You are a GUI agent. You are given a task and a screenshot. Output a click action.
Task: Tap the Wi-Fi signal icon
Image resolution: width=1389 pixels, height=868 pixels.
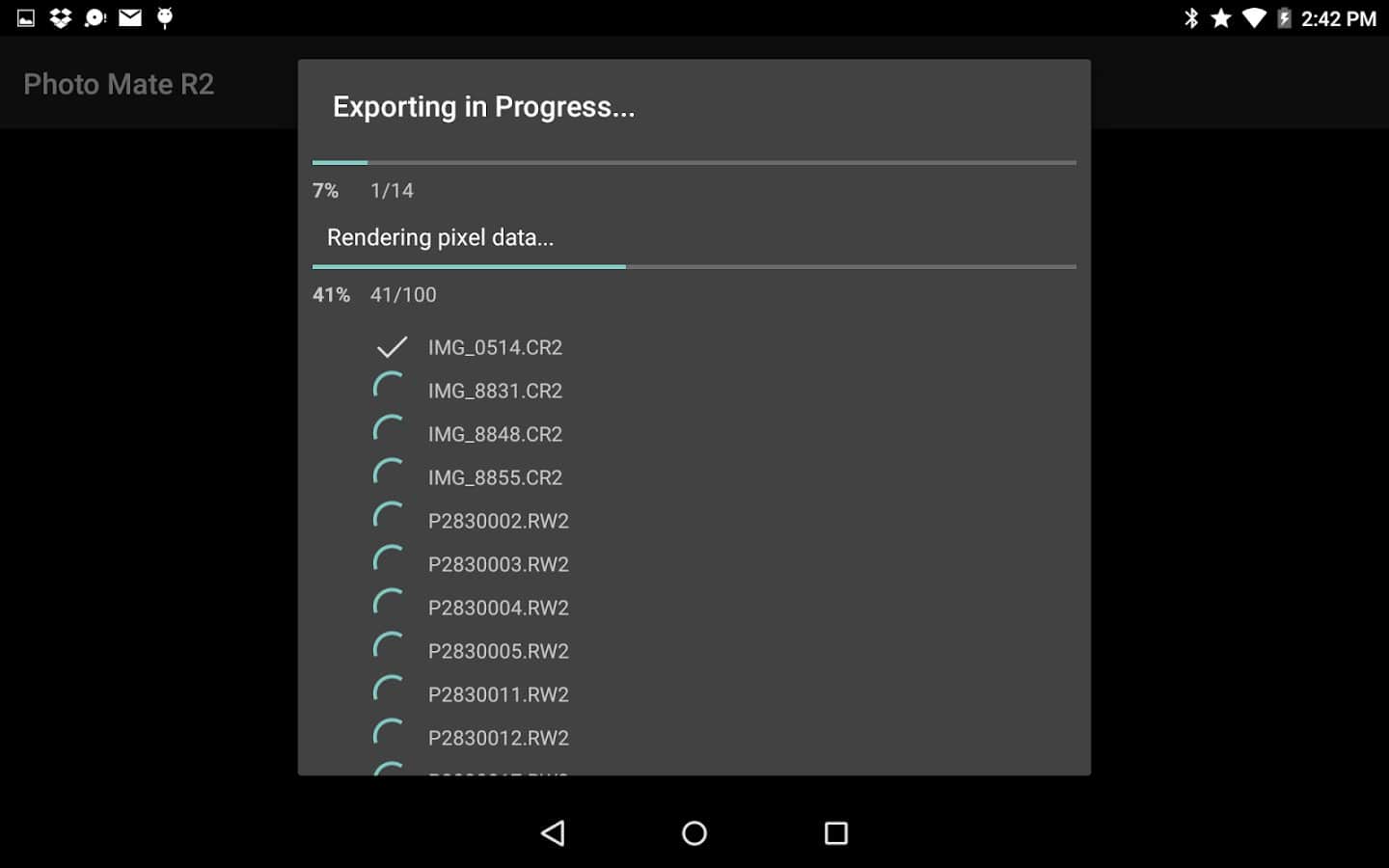(1253, 17)
